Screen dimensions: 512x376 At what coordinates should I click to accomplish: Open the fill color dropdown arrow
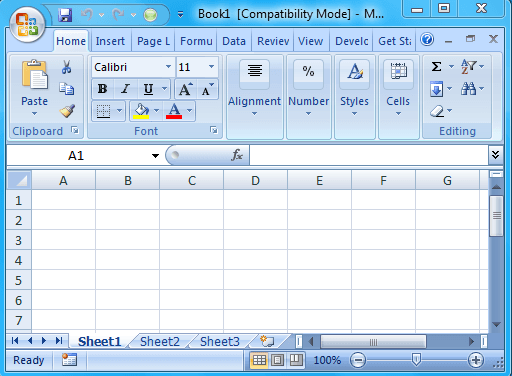click(157, 111)
